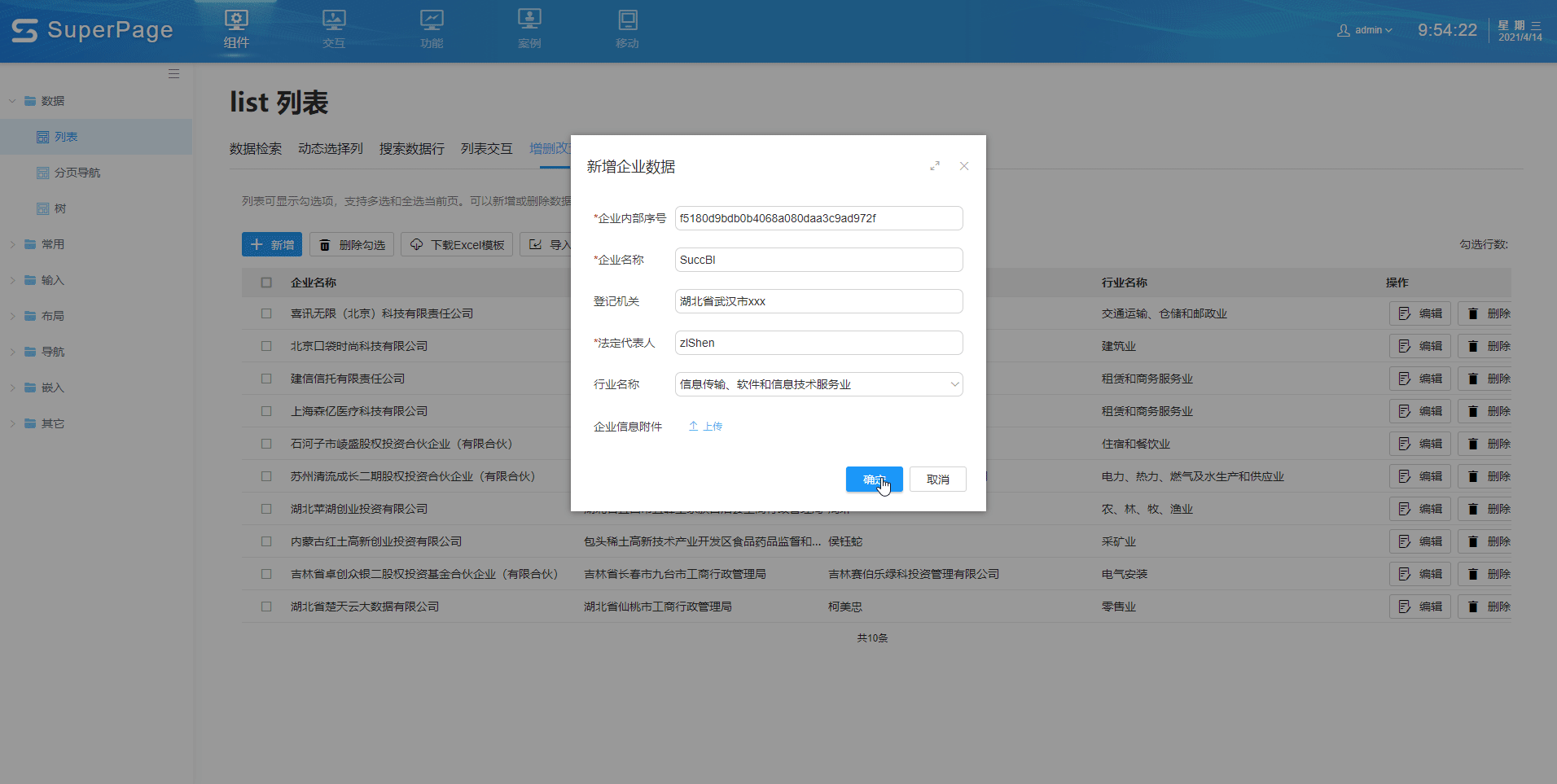
Task: Collapse the sidebar with the hamburger icon
Action: (173, 74)
